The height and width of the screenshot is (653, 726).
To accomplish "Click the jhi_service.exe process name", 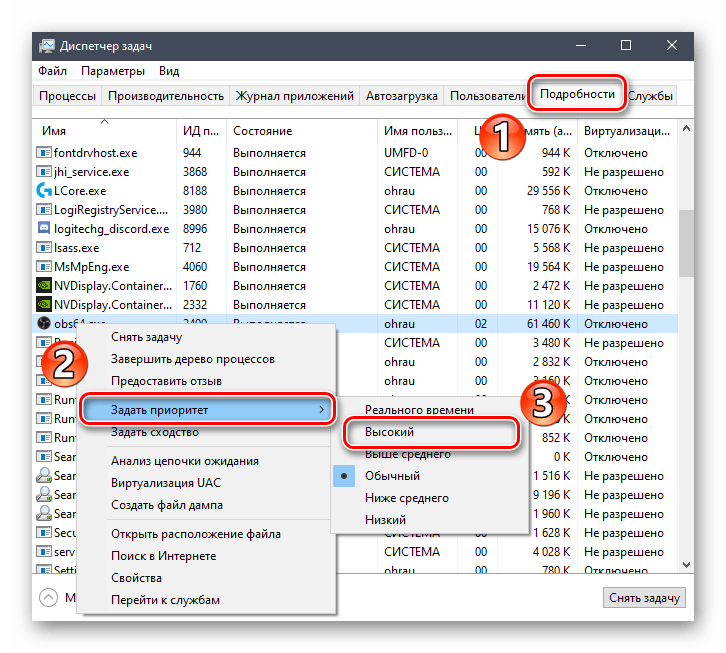I will [x=91, y=172].
